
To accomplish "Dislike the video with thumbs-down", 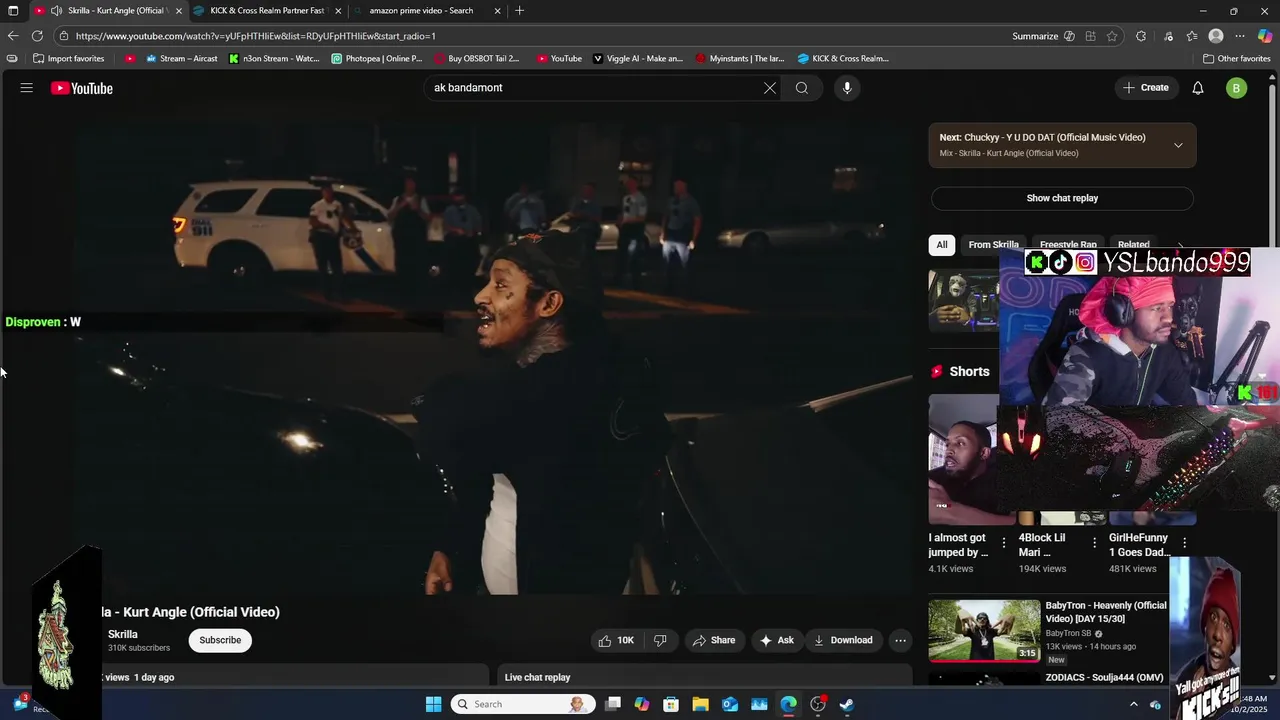I will point(660,641).
